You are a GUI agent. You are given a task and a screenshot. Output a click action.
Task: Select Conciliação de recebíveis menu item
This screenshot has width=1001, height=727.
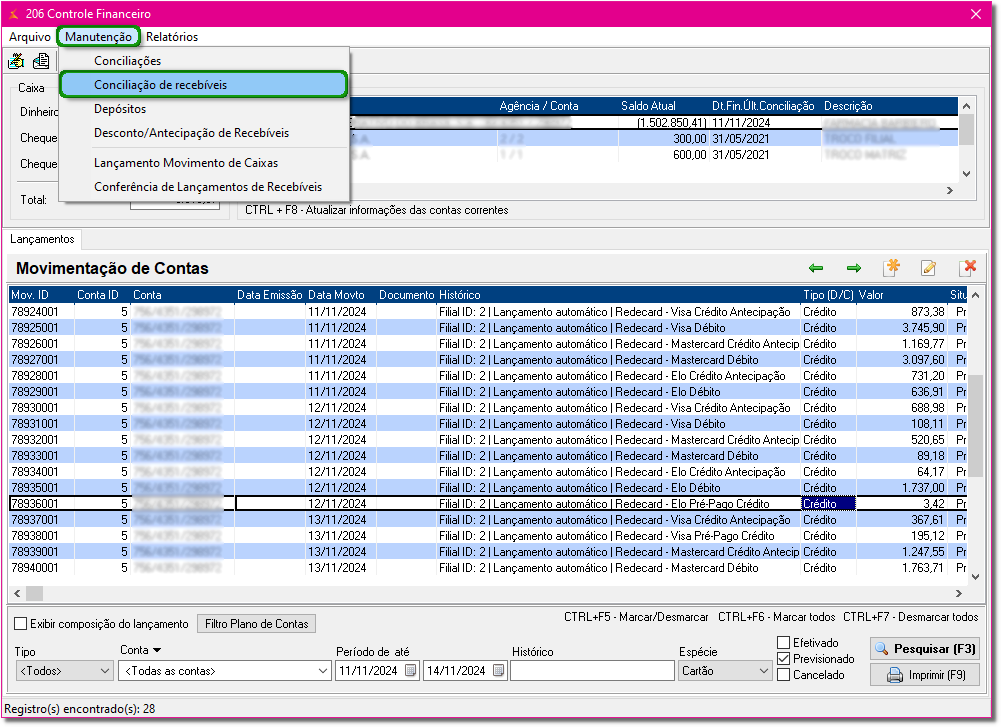160,85
